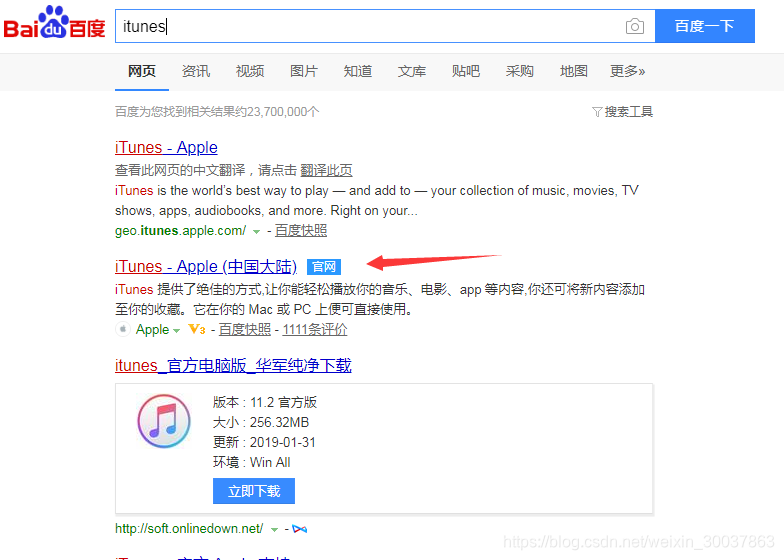Click the Apple logo site icon

click(x=122, y=329)
